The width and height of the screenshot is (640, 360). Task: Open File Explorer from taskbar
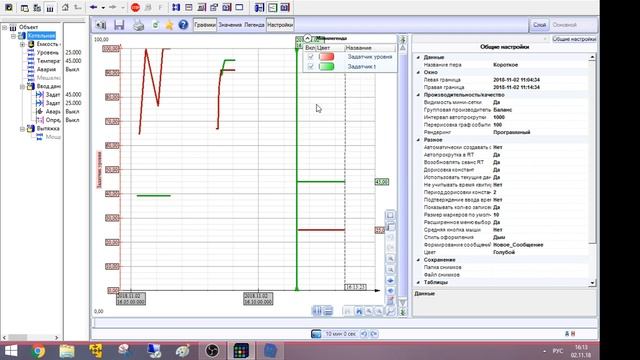(x=67, y=351)
